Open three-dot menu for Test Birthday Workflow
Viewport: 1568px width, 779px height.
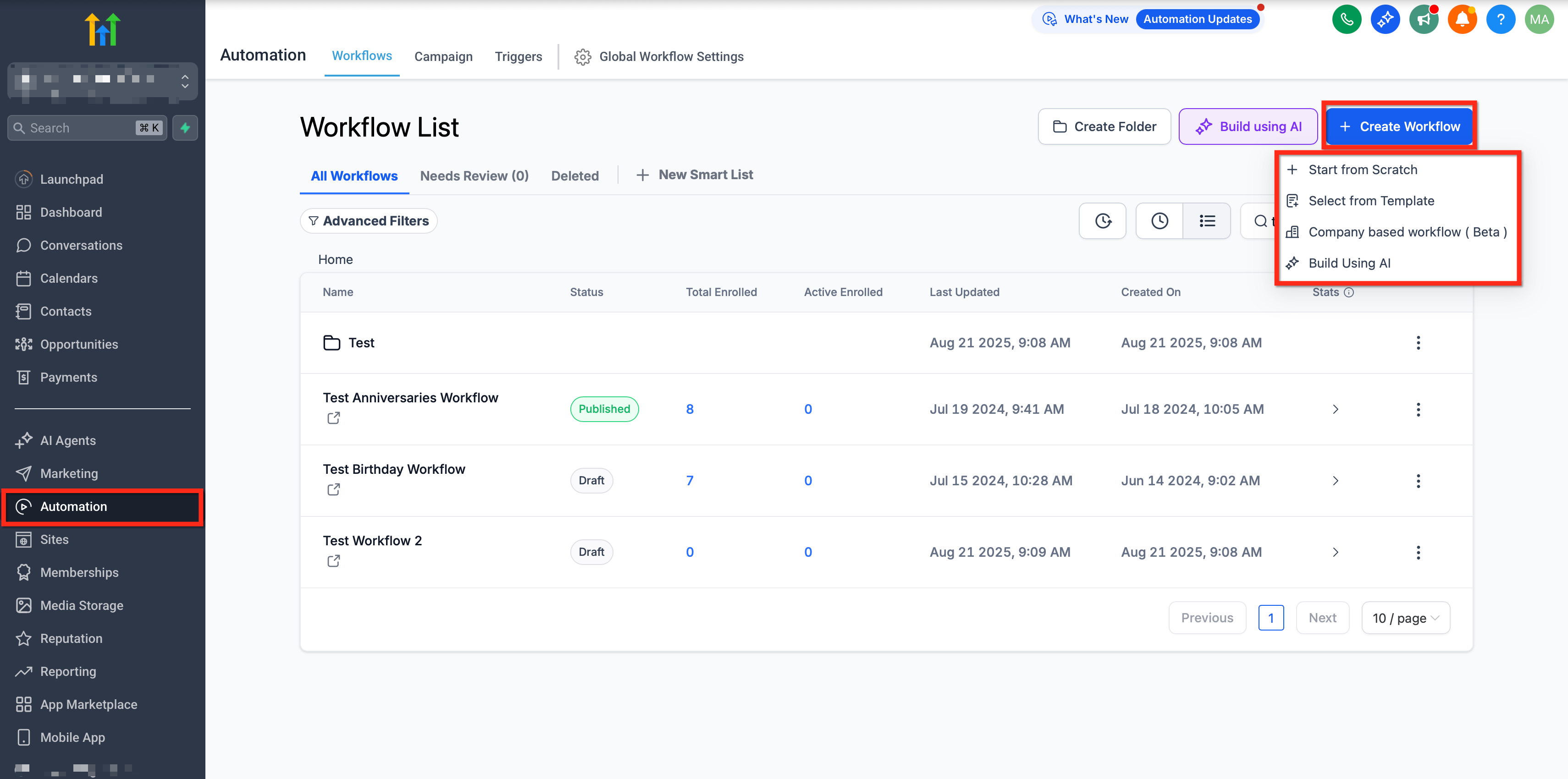(1418, 481)
